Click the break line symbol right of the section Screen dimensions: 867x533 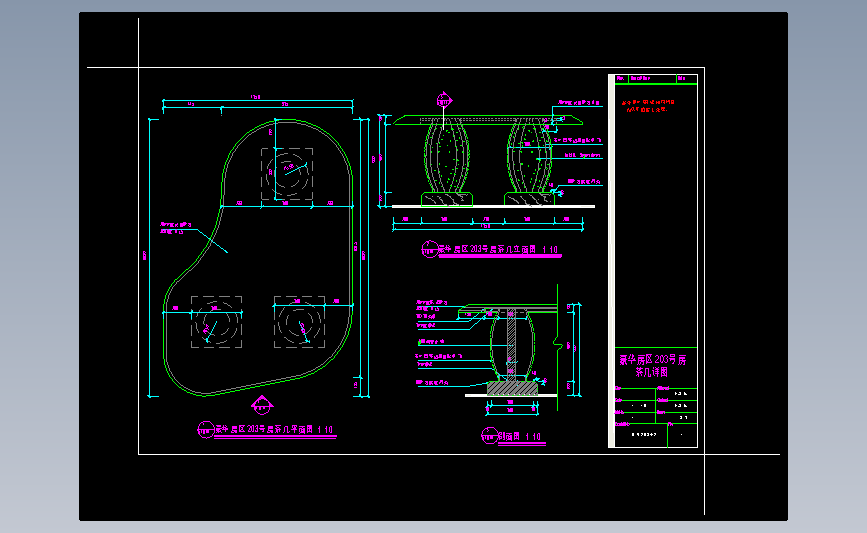(557, 345)
